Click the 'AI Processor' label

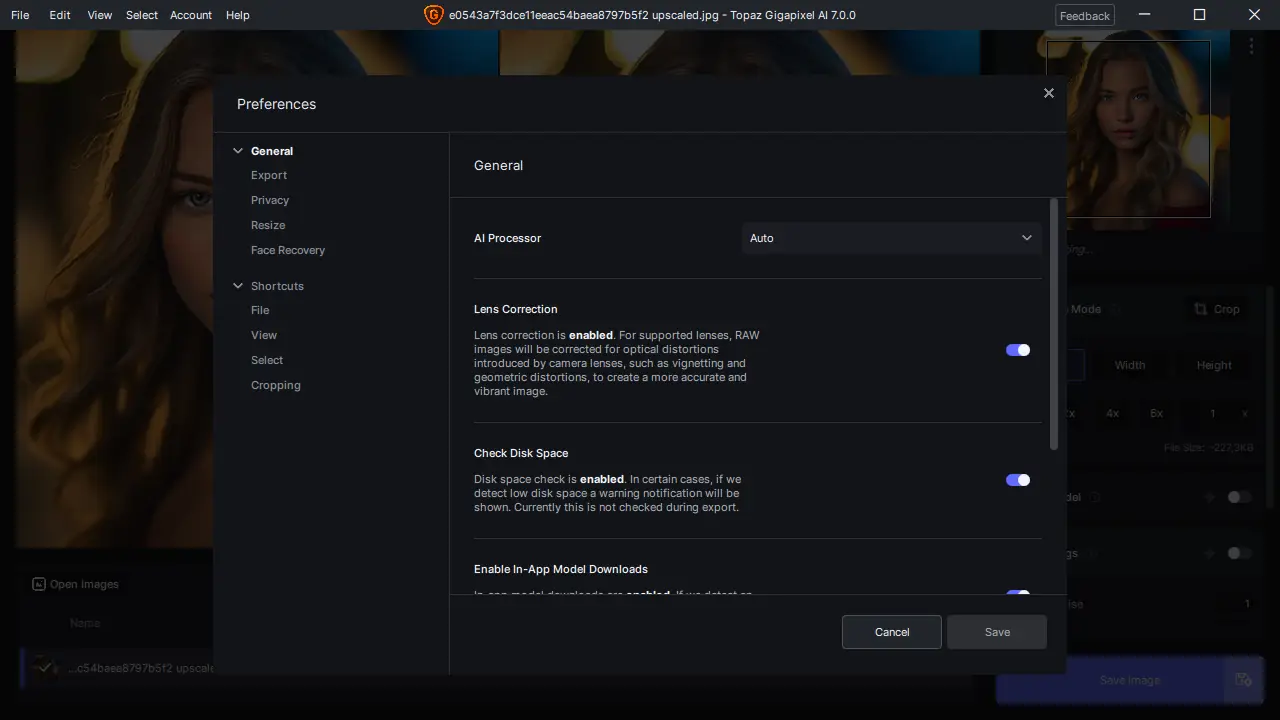[x=507, y=238]
